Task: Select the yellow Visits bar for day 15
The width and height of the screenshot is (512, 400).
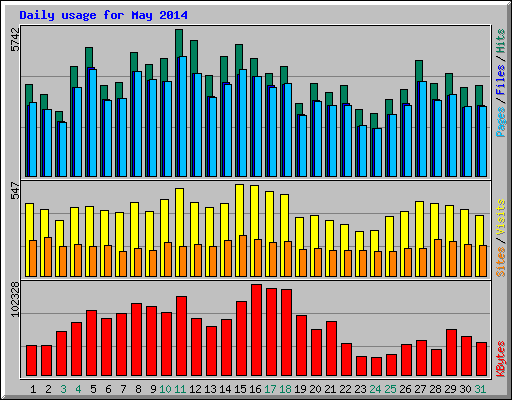Action: click(239, 210)
